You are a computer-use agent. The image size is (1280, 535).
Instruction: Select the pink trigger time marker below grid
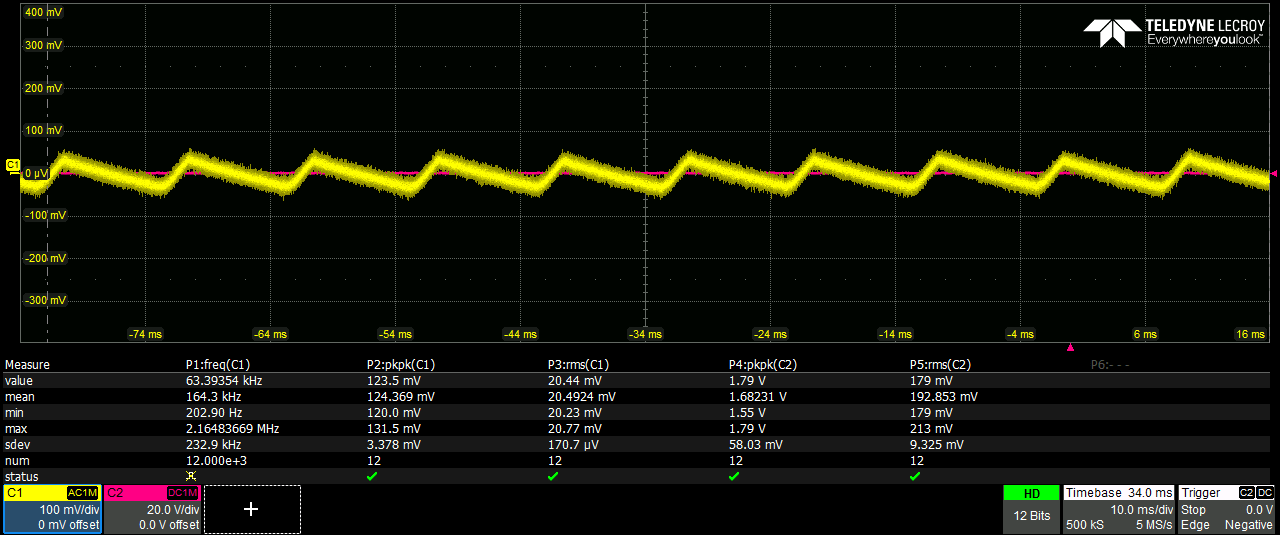(x=1070, y=348)
